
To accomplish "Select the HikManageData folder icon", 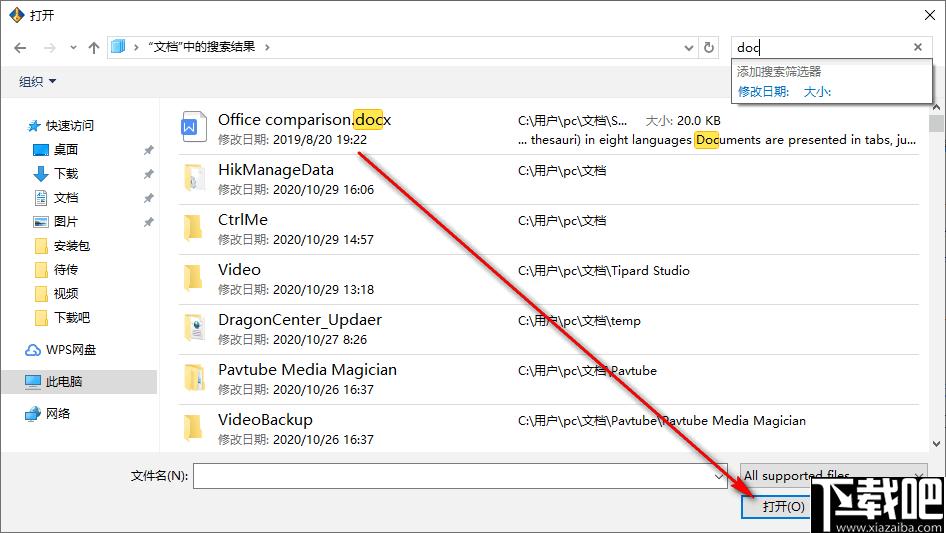I will tap(194, 177).
